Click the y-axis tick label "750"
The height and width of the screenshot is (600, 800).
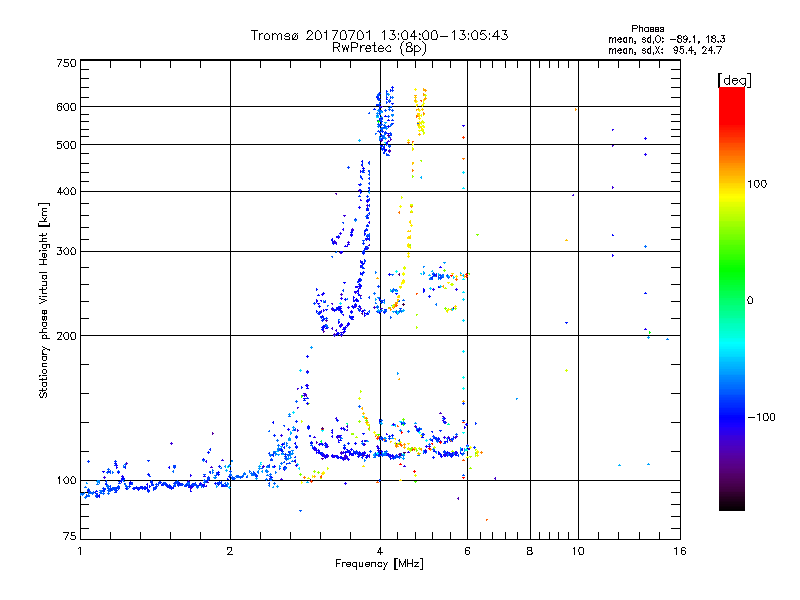tap(66, 63)
